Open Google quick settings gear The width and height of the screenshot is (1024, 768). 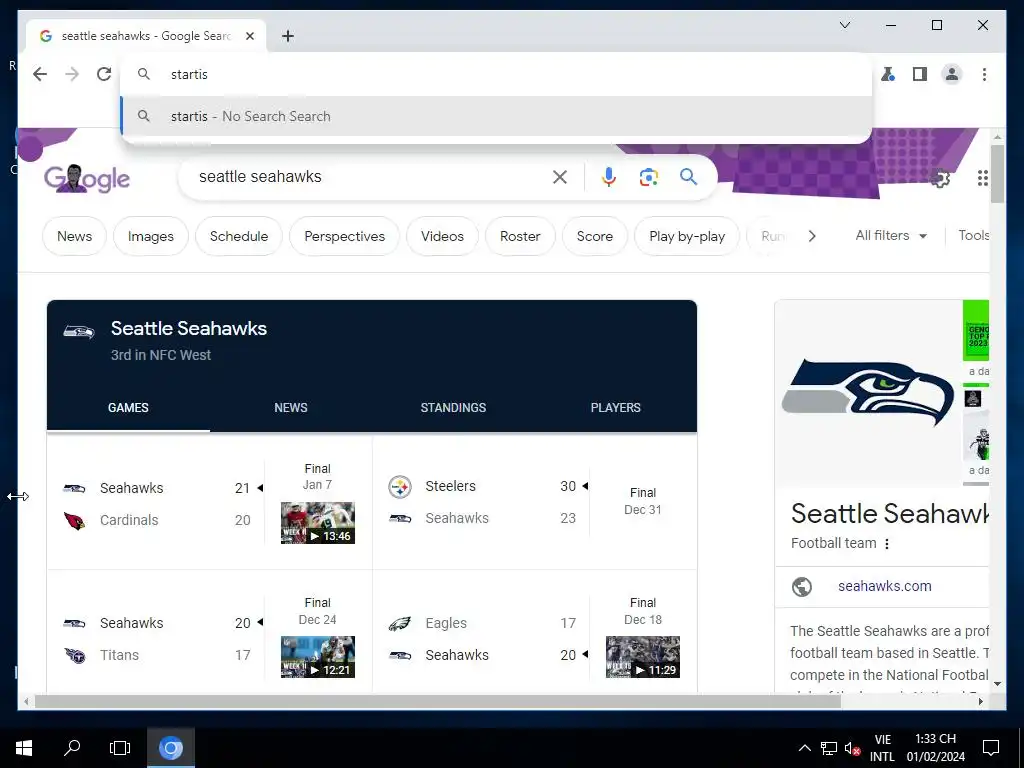tap(940, 178)
